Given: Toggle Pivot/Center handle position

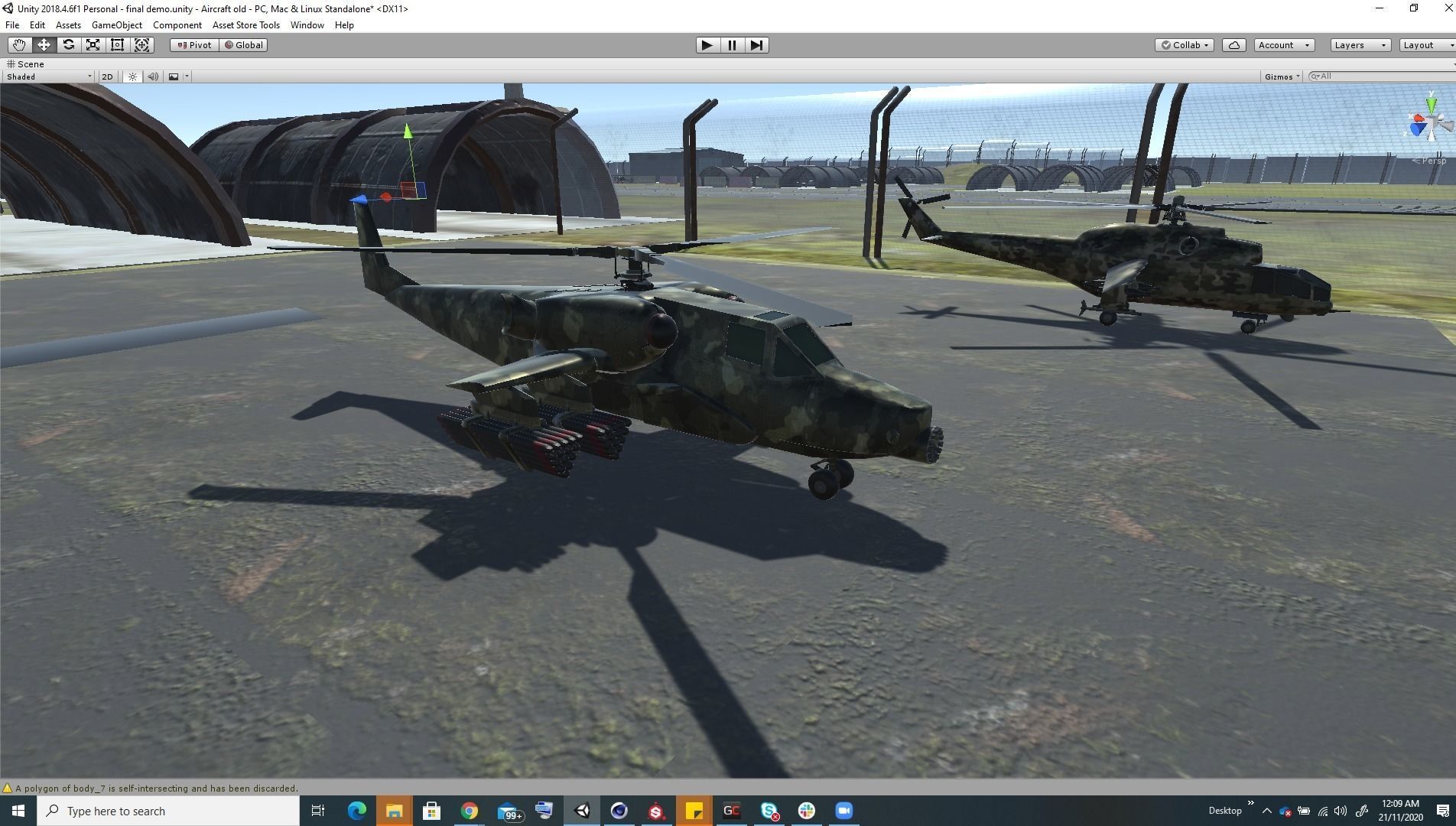Looking at the screenshot, I should click(194, 45).
